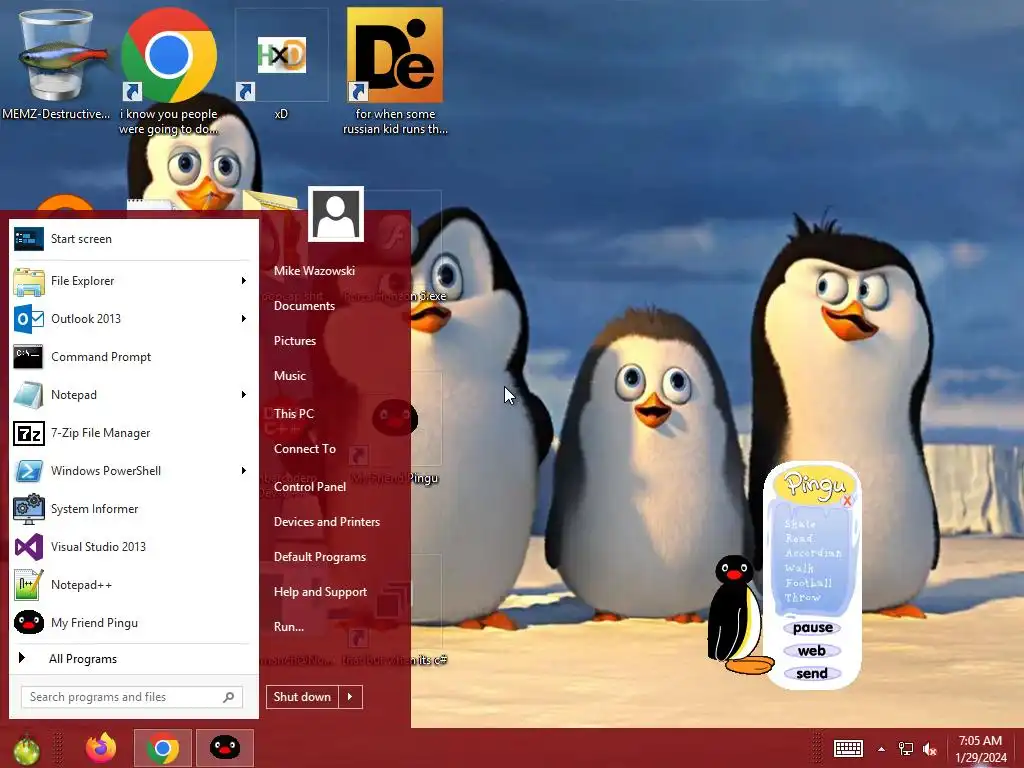This screenshot has height=768, width=1024.
Task: Choose Accordian in Pingu action list
Action: [813, 553]
